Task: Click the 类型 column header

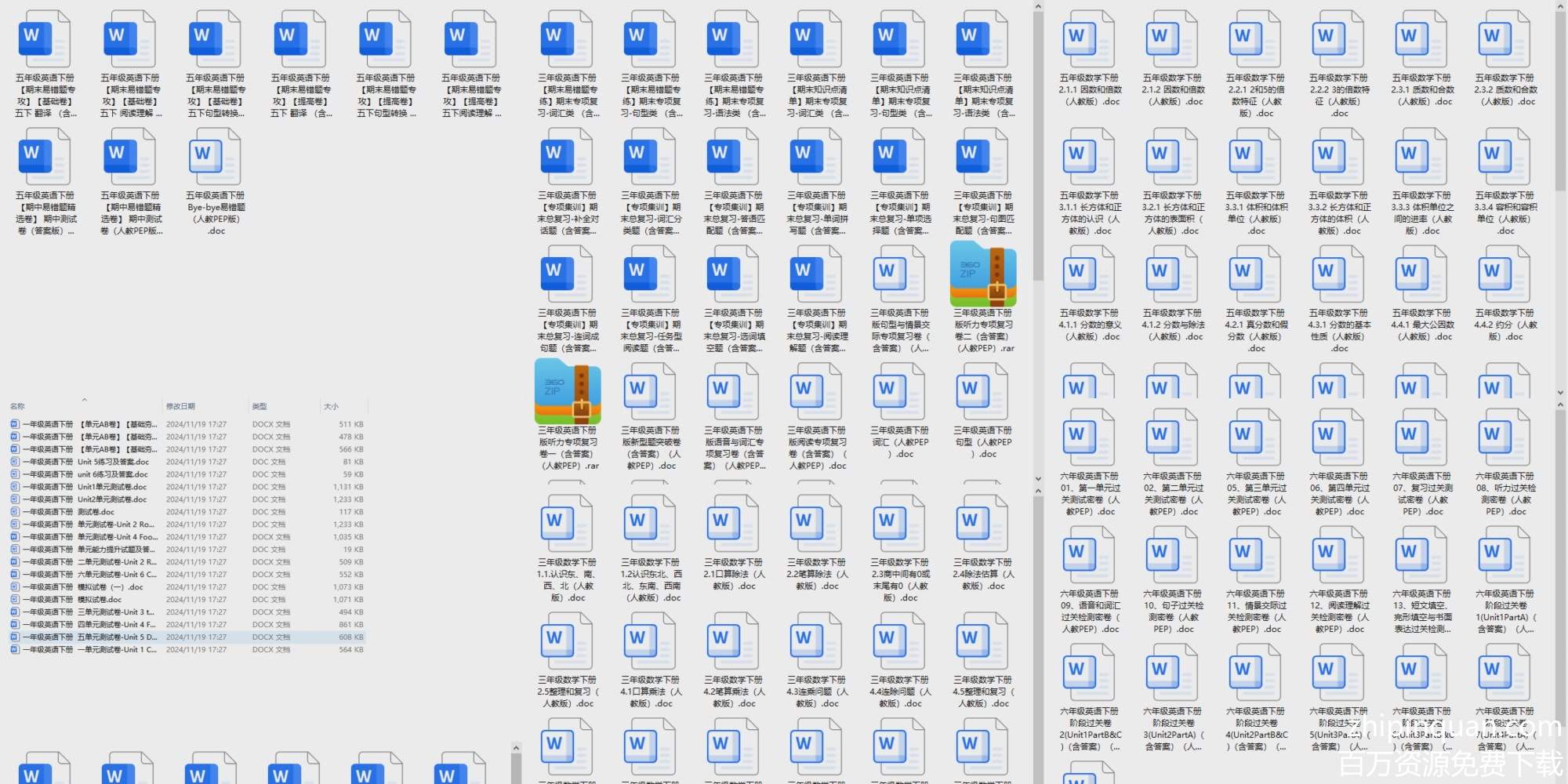Action: point(260,406)
